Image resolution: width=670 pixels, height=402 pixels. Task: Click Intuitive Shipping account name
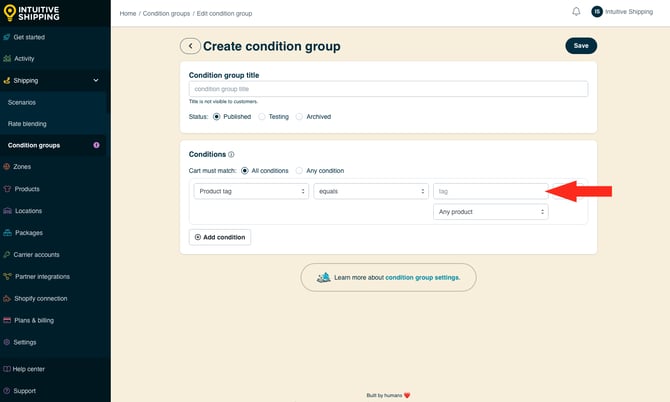[x=629, y=12]
